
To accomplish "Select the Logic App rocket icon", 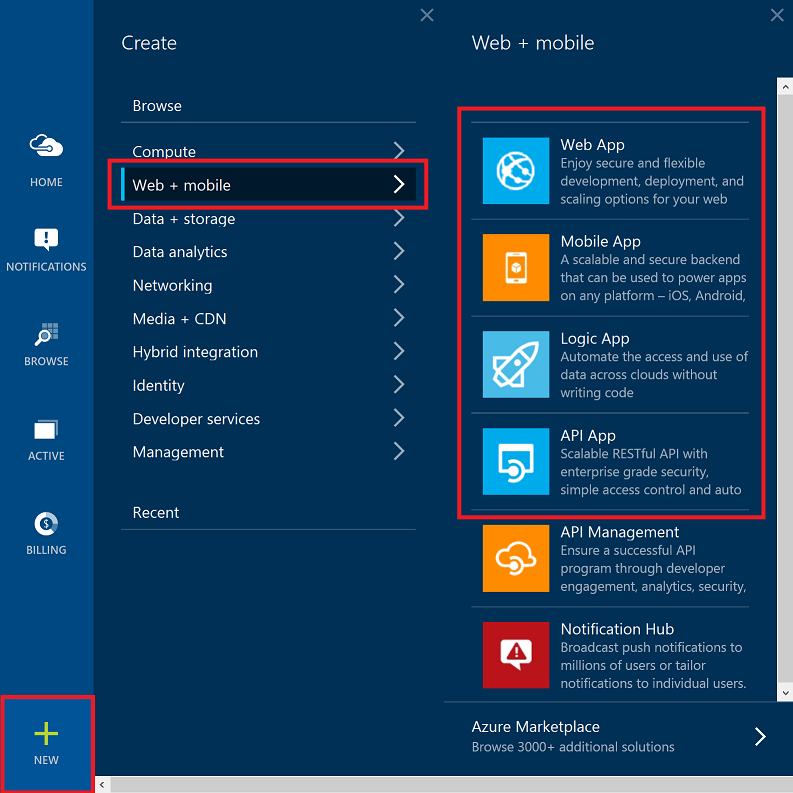I will (x=516, y=364).
